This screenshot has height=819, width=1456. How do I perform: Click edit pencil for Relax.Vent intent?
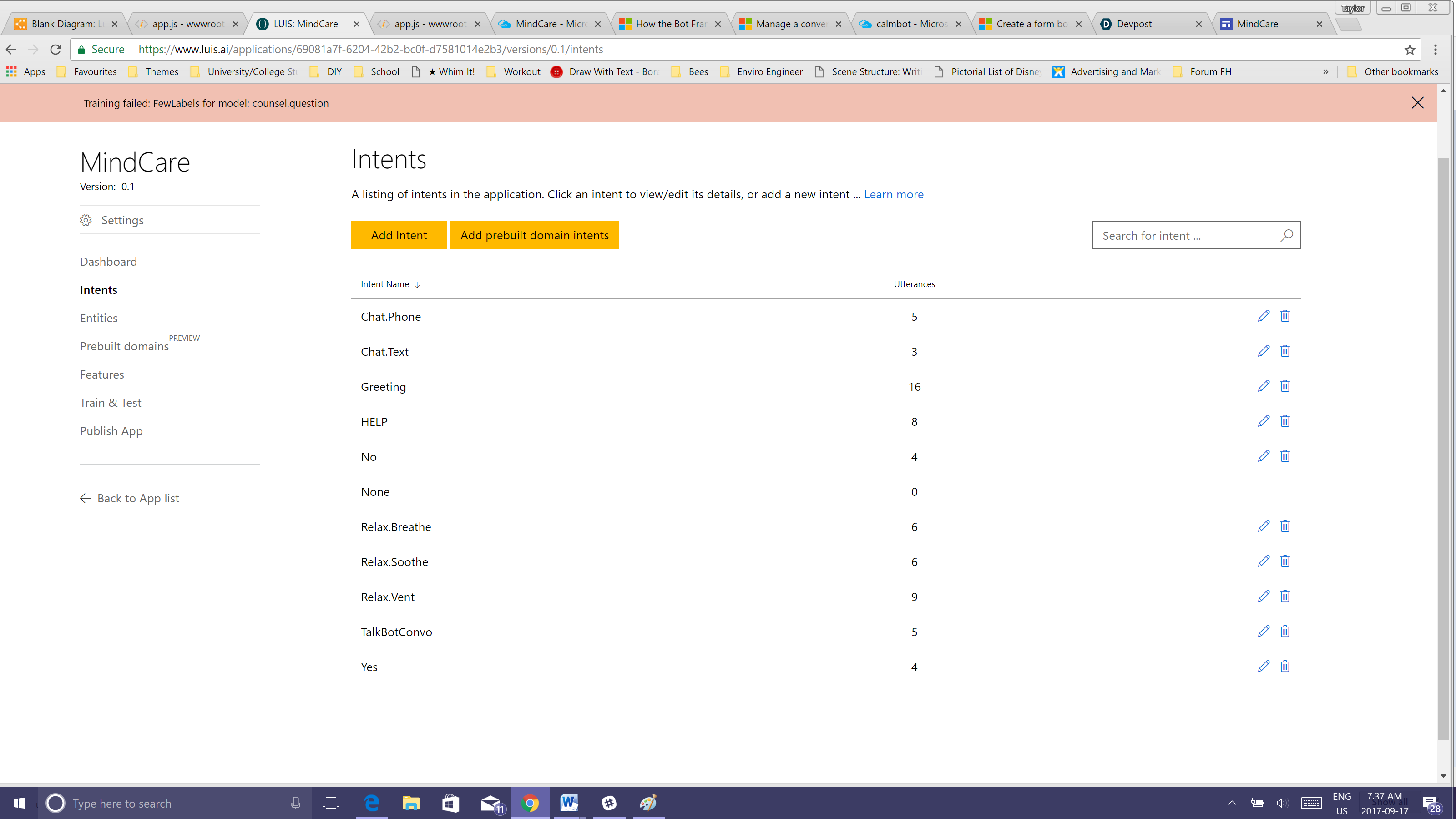(1263, 597)
